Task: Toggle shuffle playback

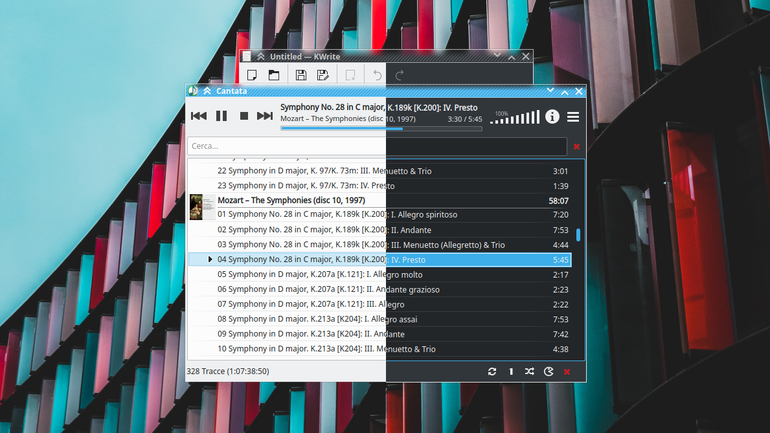Action: coord(529,372)
